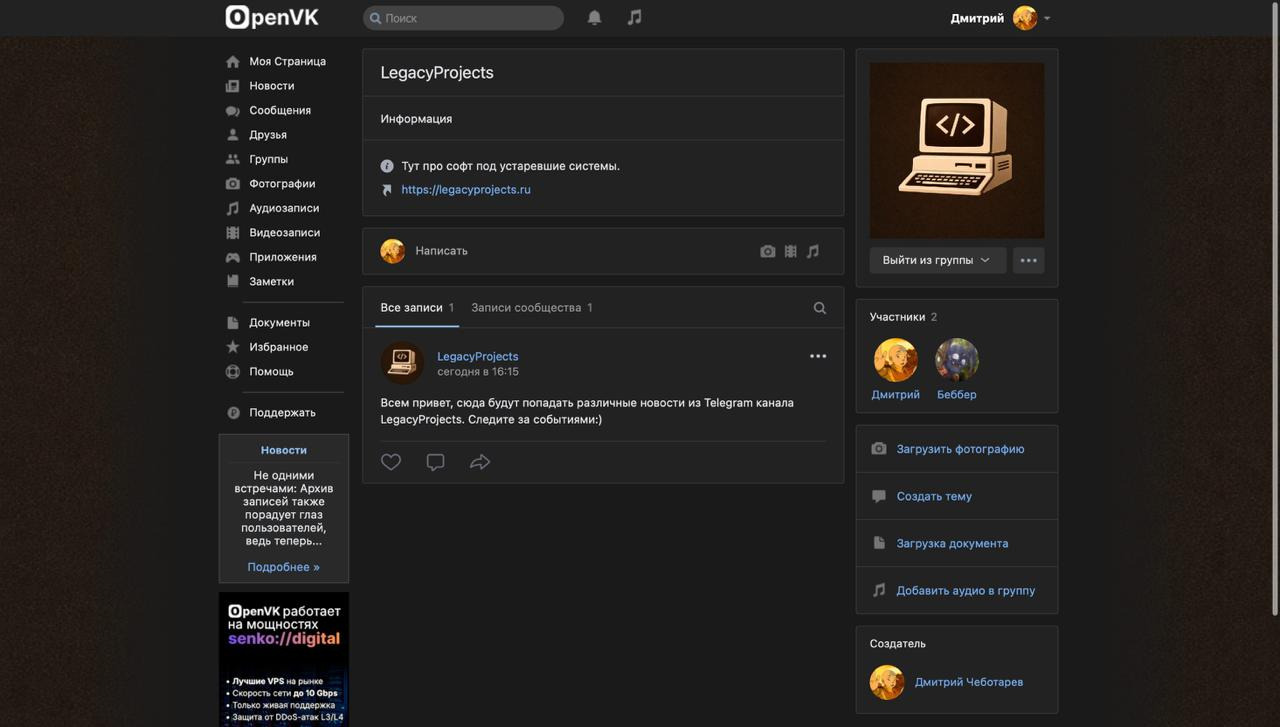The image size is (1280, 727).
Task: Open the LegacyProjects post author link
Action: coord(477,356)
